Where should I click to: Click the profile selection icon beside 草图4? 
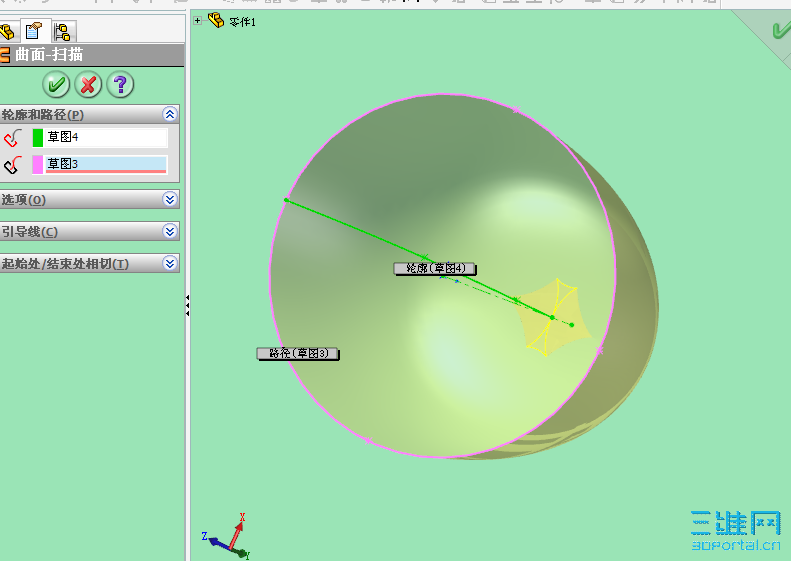pos(13,137)
